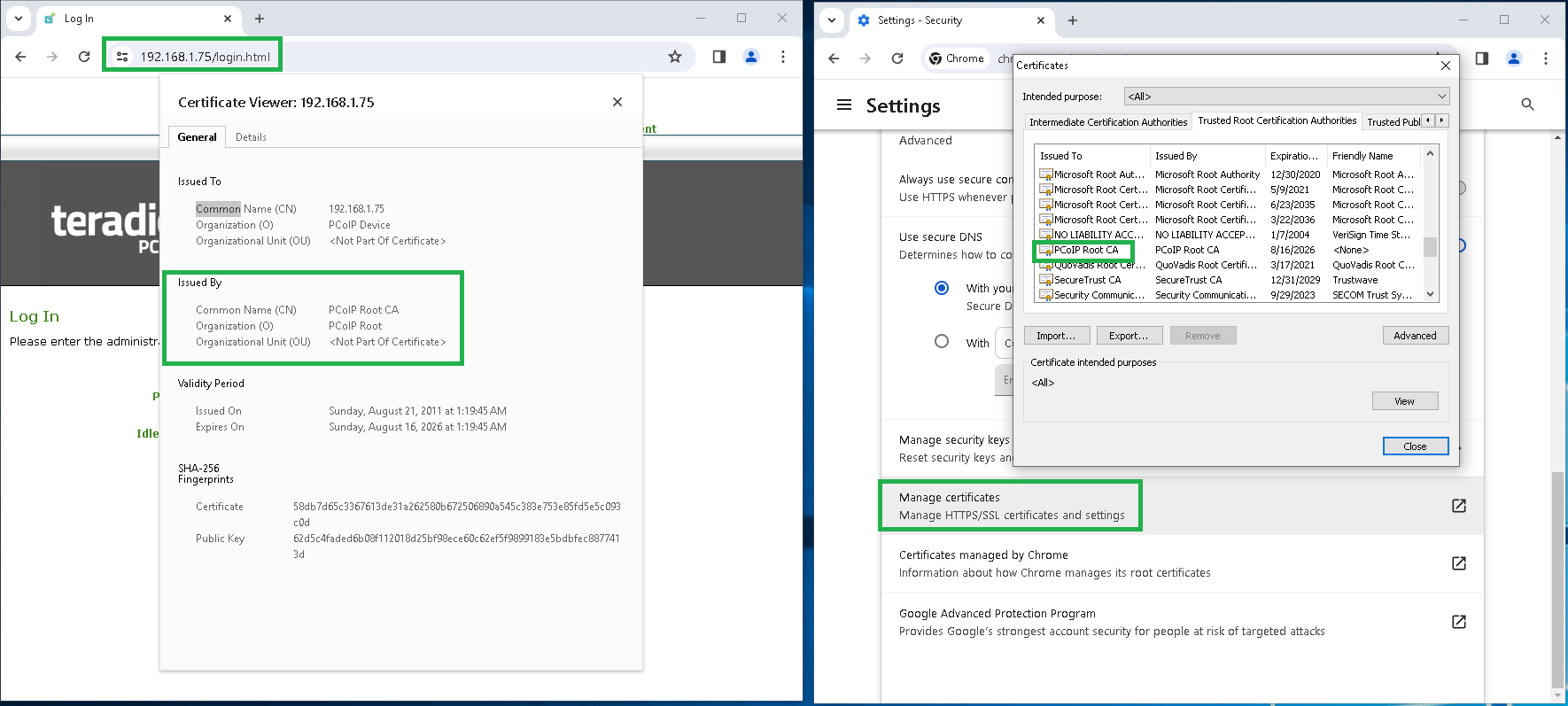Screen dimensions: 1568x706
Task: Select Trusted Publishers tab
Action: pos(1393,122)
